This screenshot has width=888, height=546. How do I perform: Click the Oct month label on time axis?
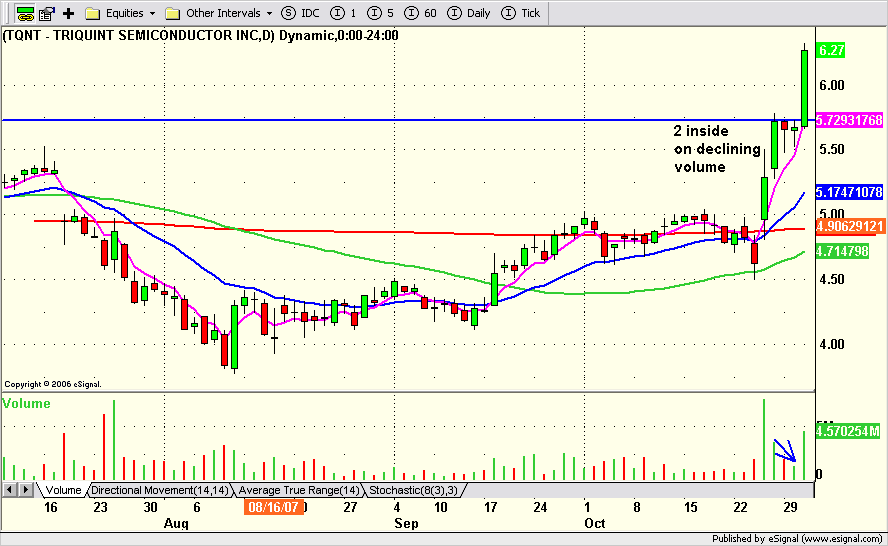[x=595, y=523]
